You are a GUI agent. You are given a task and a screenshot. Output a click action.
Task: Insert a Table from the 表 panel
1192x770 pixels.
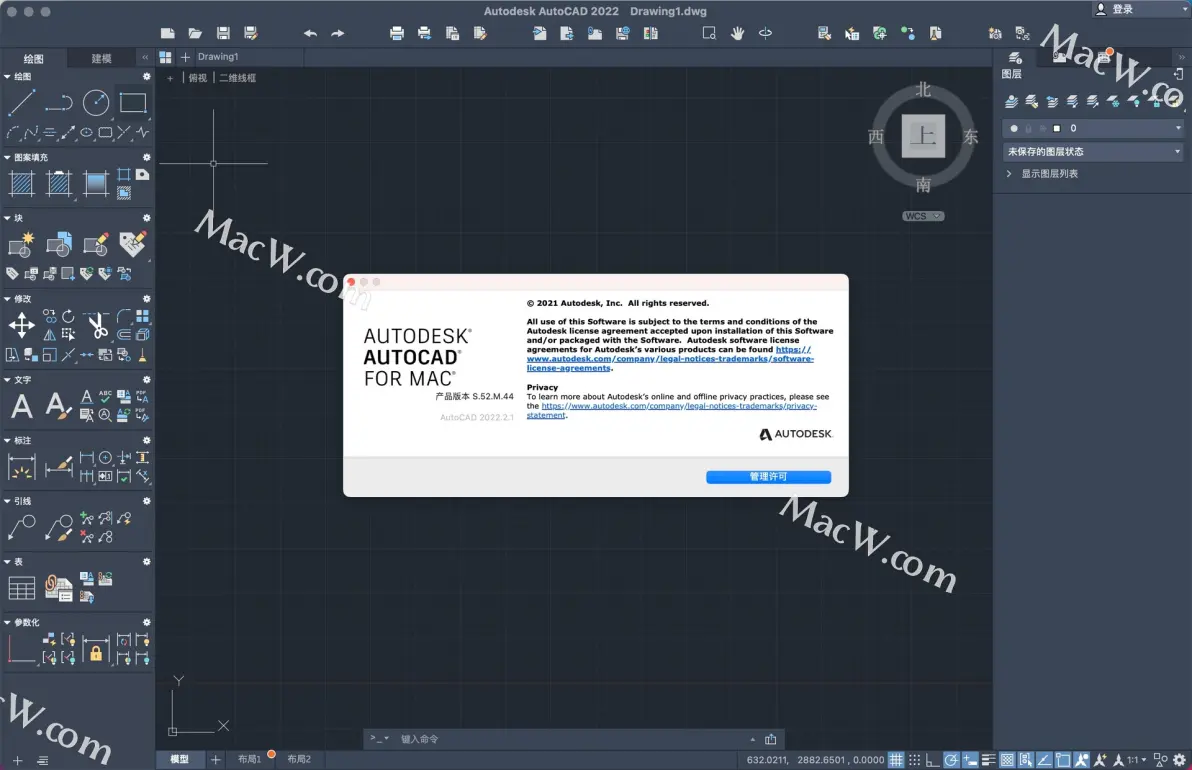click(21, 588)
